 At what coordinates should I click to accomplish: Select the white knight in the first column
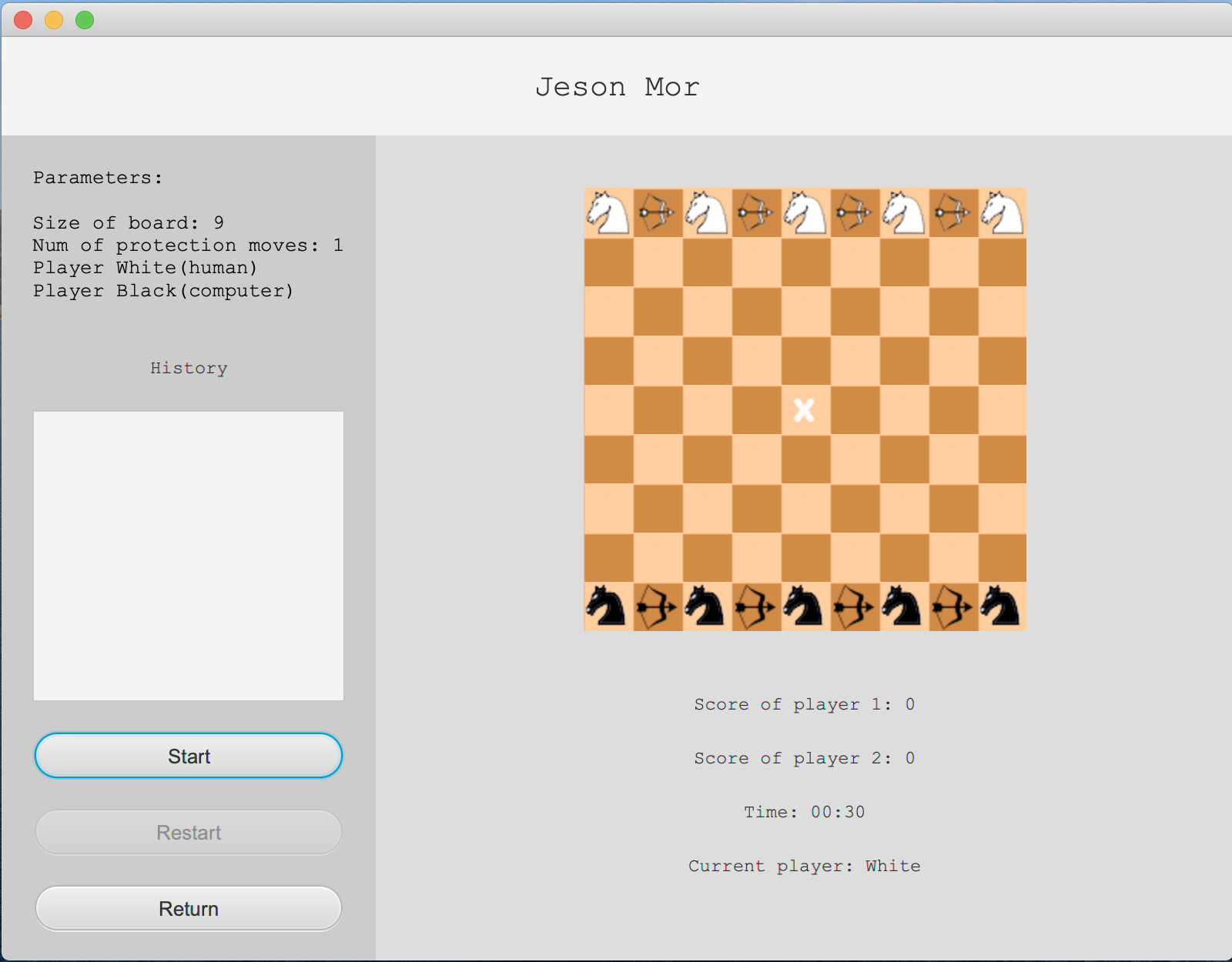point(608,212)
